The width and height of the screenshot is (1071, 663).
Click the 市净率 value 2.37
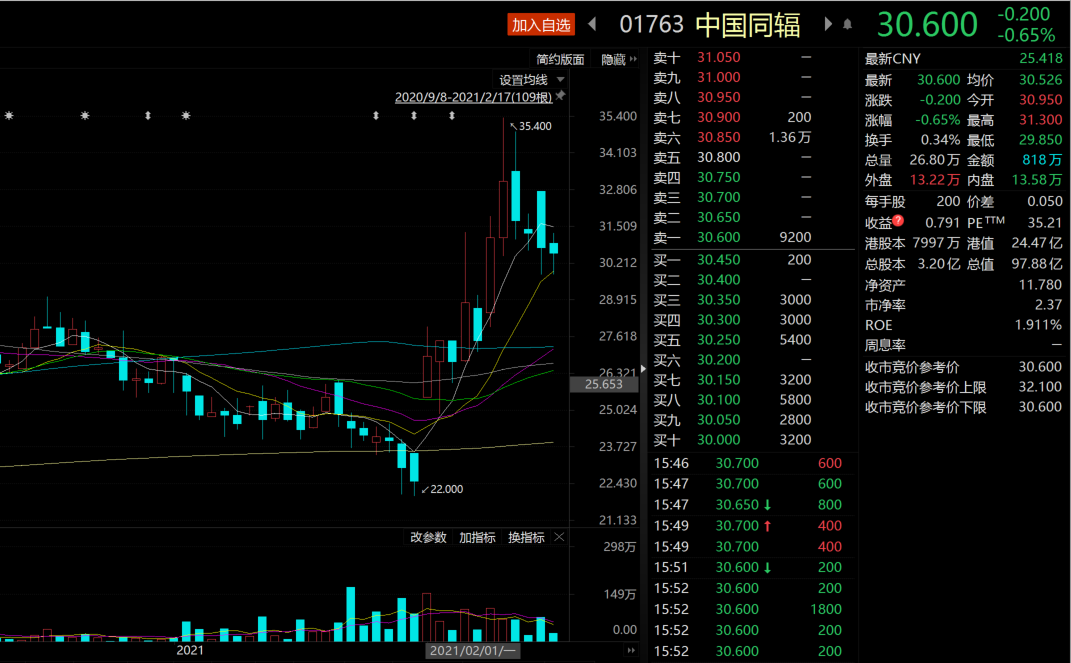tap(1048, 305)
